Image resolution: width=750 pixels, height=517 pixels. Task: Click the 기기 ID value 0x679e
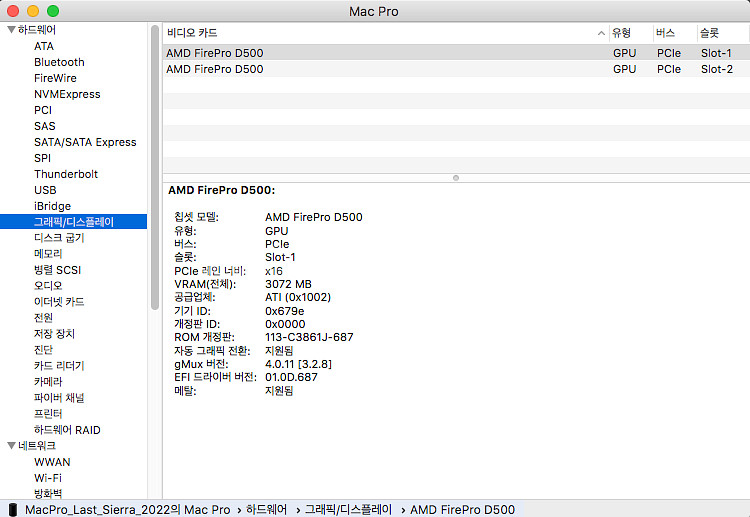(x=285, y=311)
